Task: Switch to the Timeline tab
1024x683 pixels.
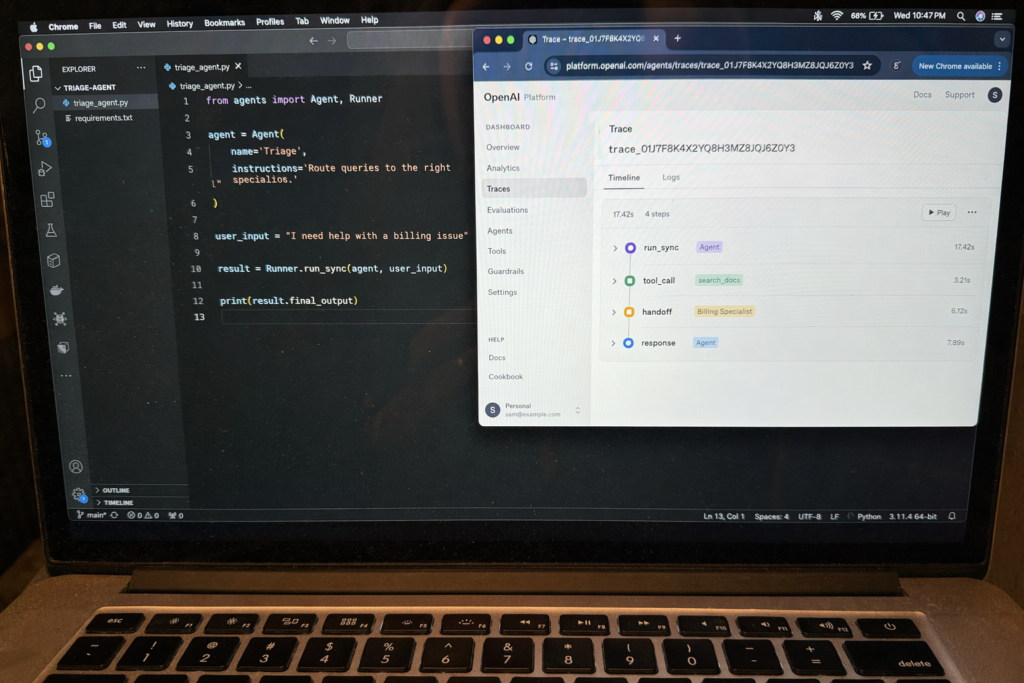Action: (x=624, y=178)
